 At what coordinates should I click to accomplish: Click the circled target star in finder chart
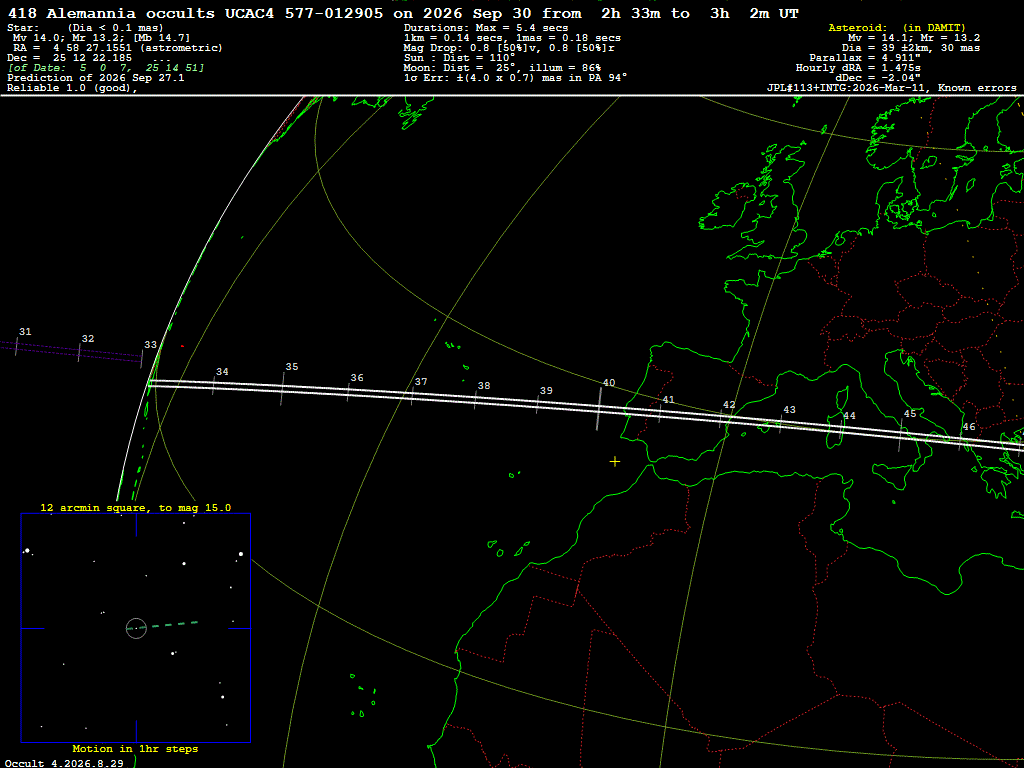pyautogui.click(x=136, y=628)
